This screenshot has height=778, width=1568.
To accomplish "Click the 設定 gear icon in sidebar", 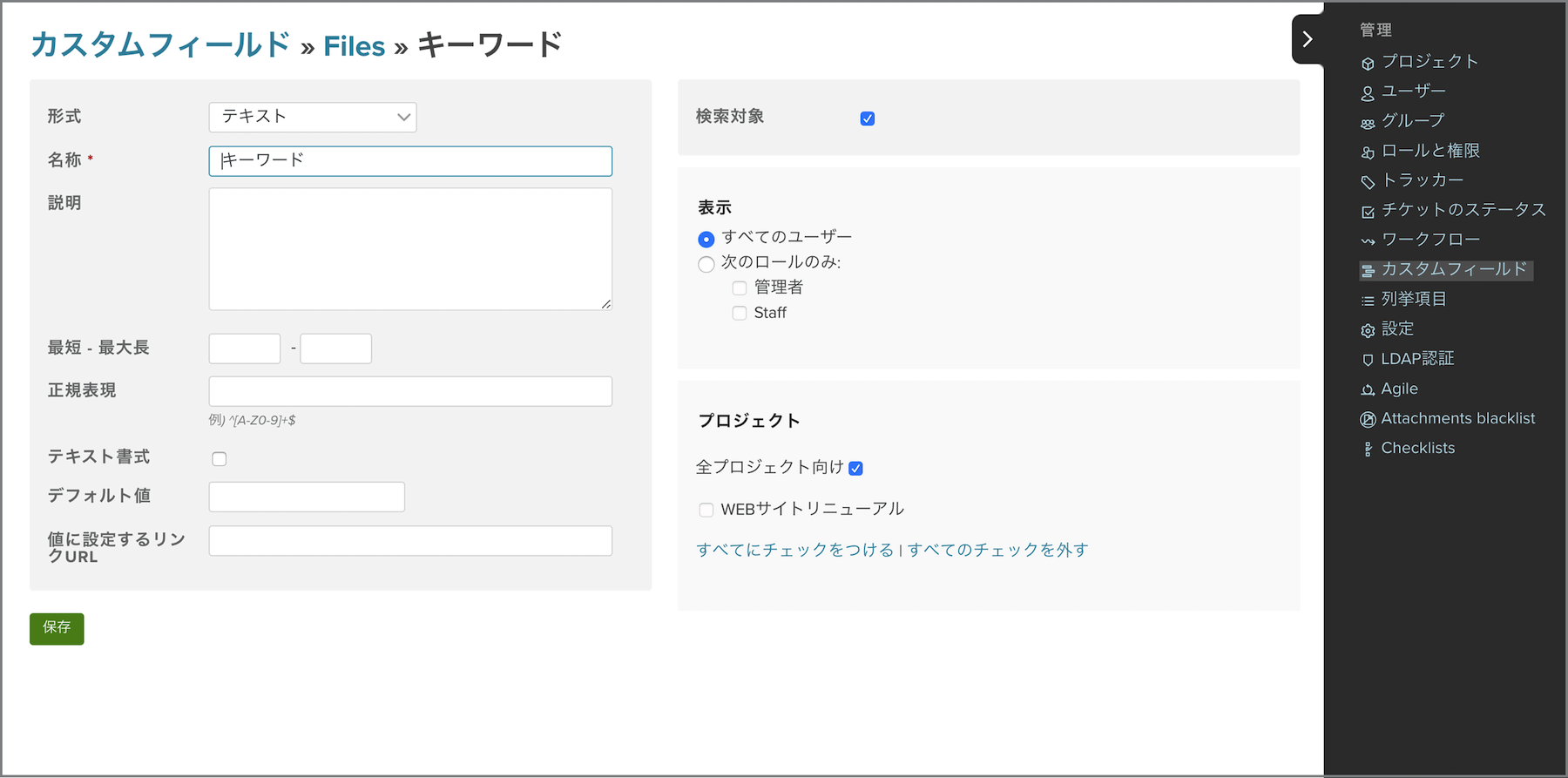I will 1368,330.
